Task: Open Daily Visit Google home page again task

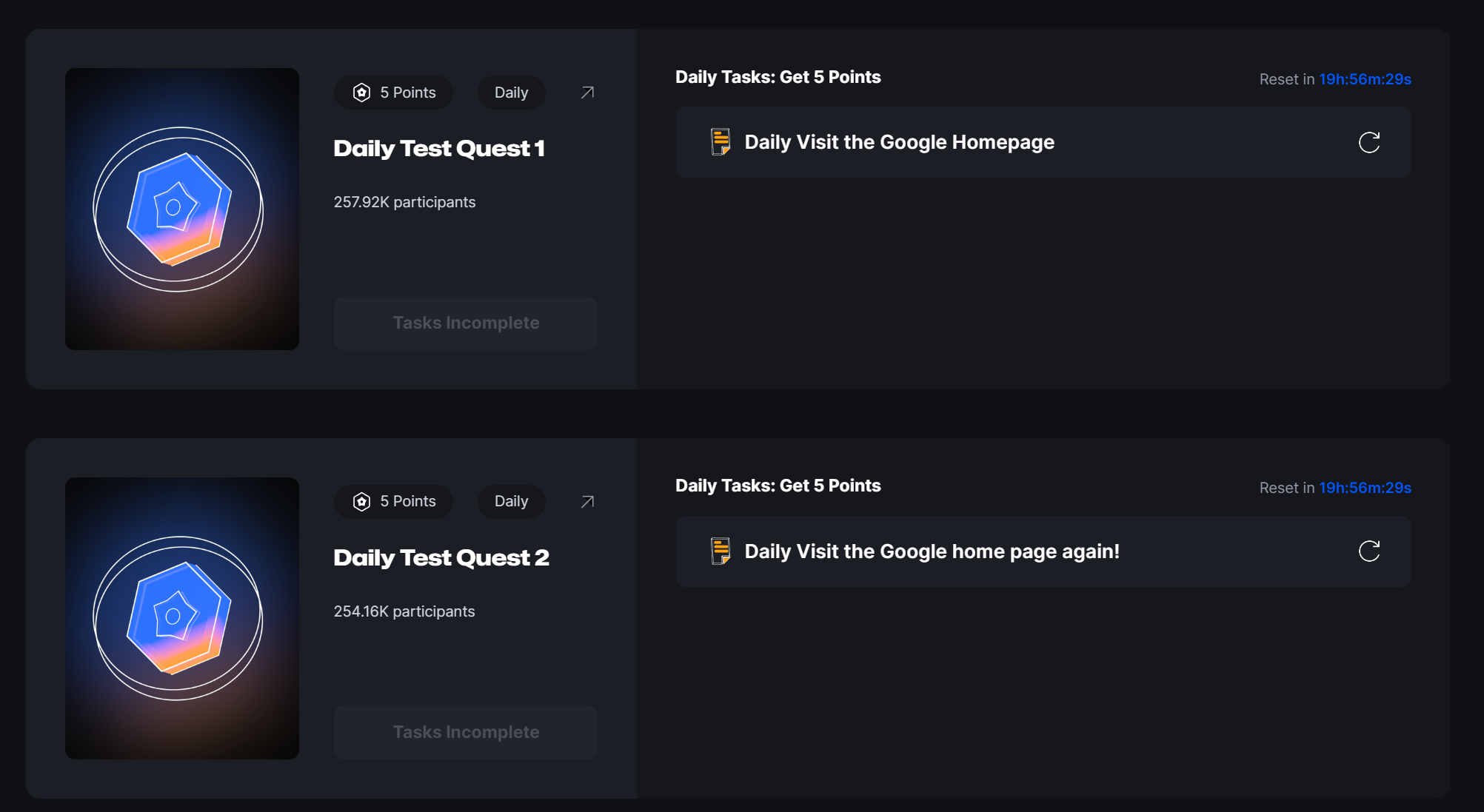Action: [x=932, y=551]
